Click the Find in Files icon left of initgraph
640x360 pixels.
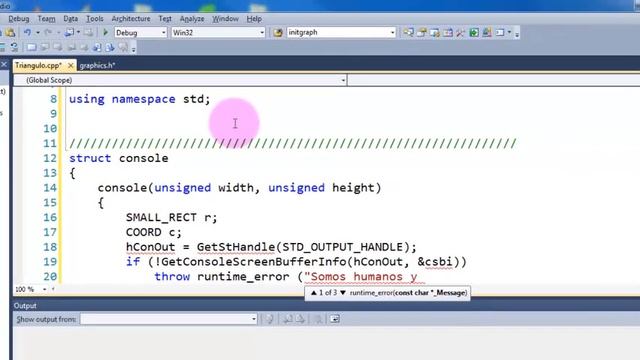(x=278, y=33)
